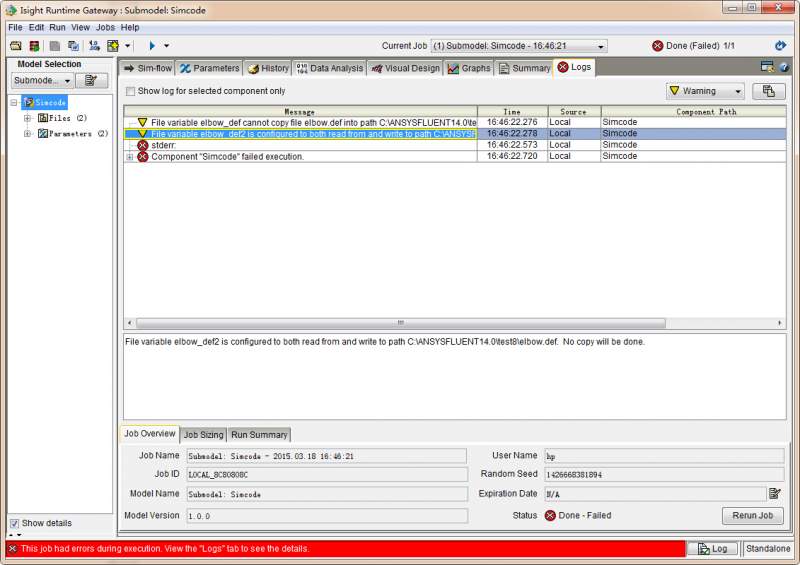The height and width of the screenshot is (565, 800).
Task: Switch to the Data Analysis tab
Action: 330,68
